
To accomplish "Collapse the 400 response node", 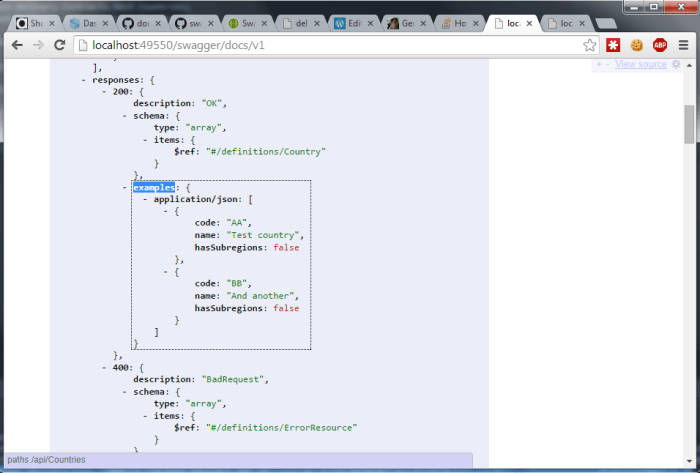I will [x=105, y=367].
